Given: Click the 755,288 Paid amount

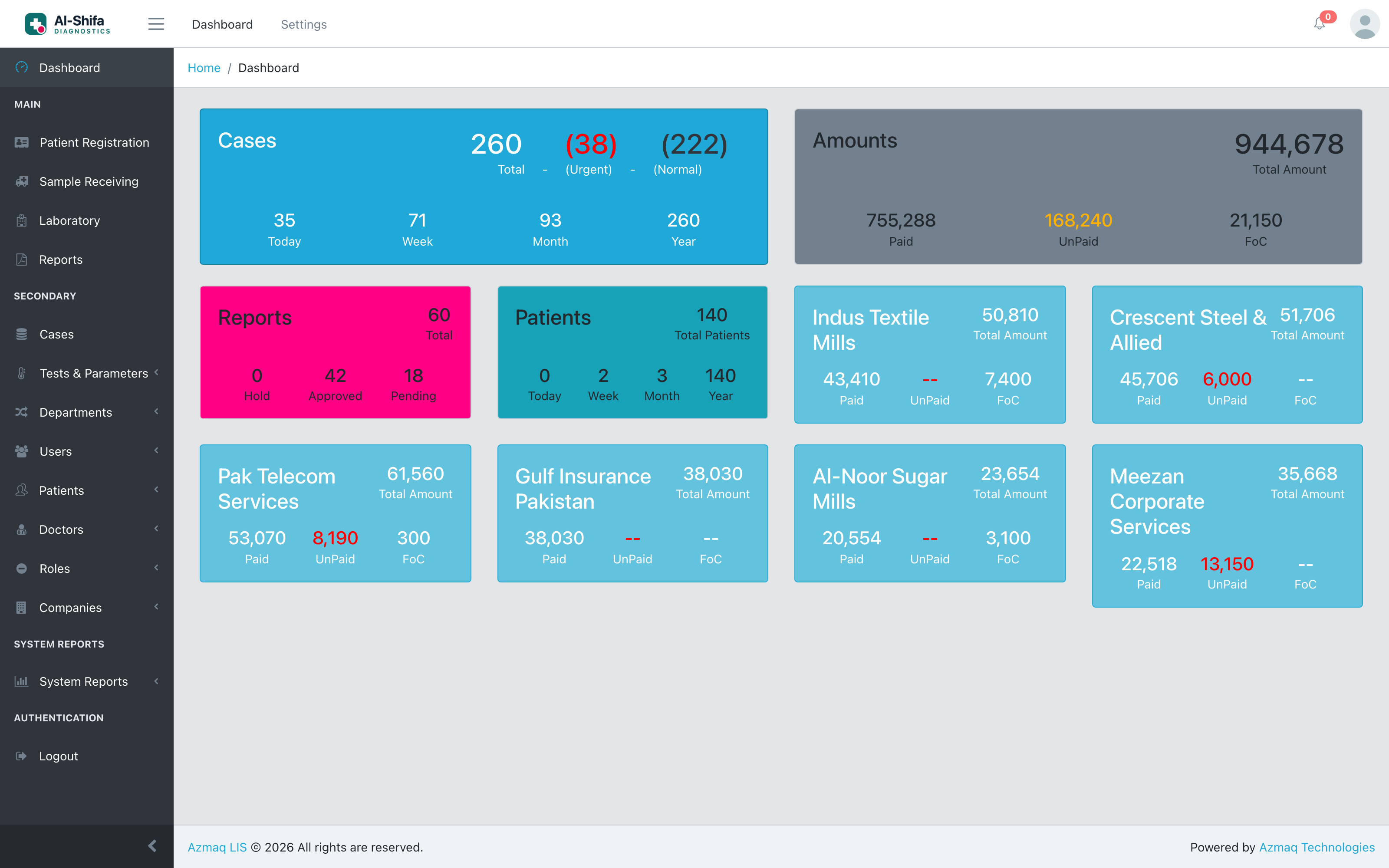Looking at the screenshot, I should (x=901, y=220).
